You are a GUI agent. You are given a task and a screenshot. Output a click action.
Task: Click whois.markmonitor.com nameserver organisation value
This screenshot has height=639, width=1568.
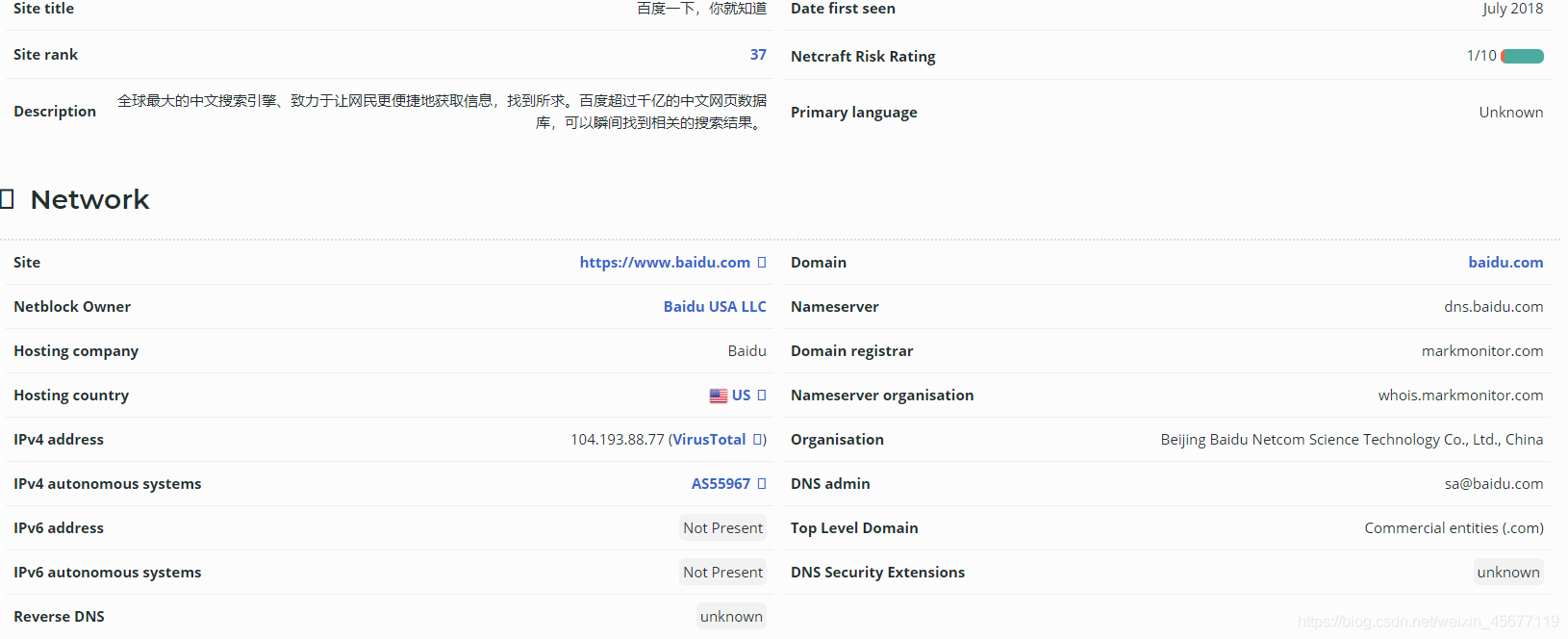pyautogui.click(x=1460, y=396)
